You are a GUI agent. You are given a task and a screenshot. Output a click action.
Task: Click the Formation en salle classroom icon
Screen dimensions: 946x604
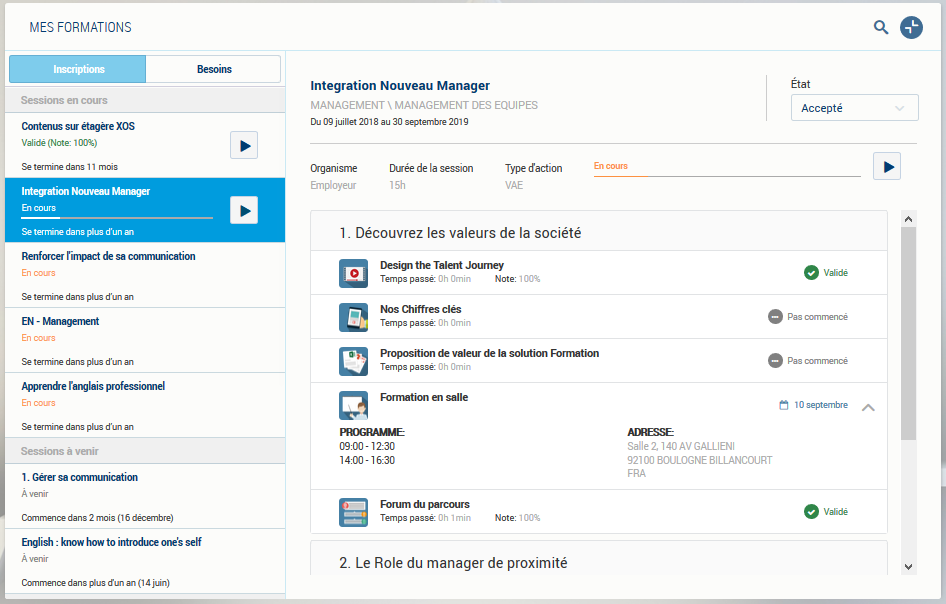(x=353, y=405)
